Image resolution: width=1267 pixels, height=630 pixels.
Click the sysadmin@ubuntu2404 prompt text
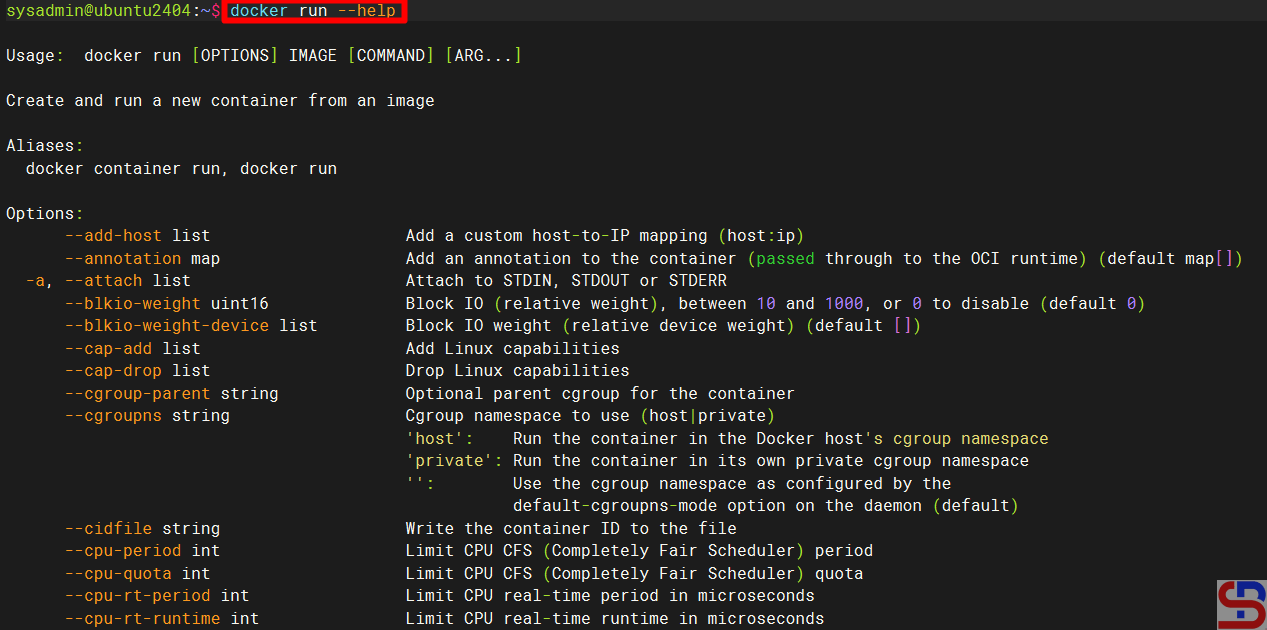[98, 11]
